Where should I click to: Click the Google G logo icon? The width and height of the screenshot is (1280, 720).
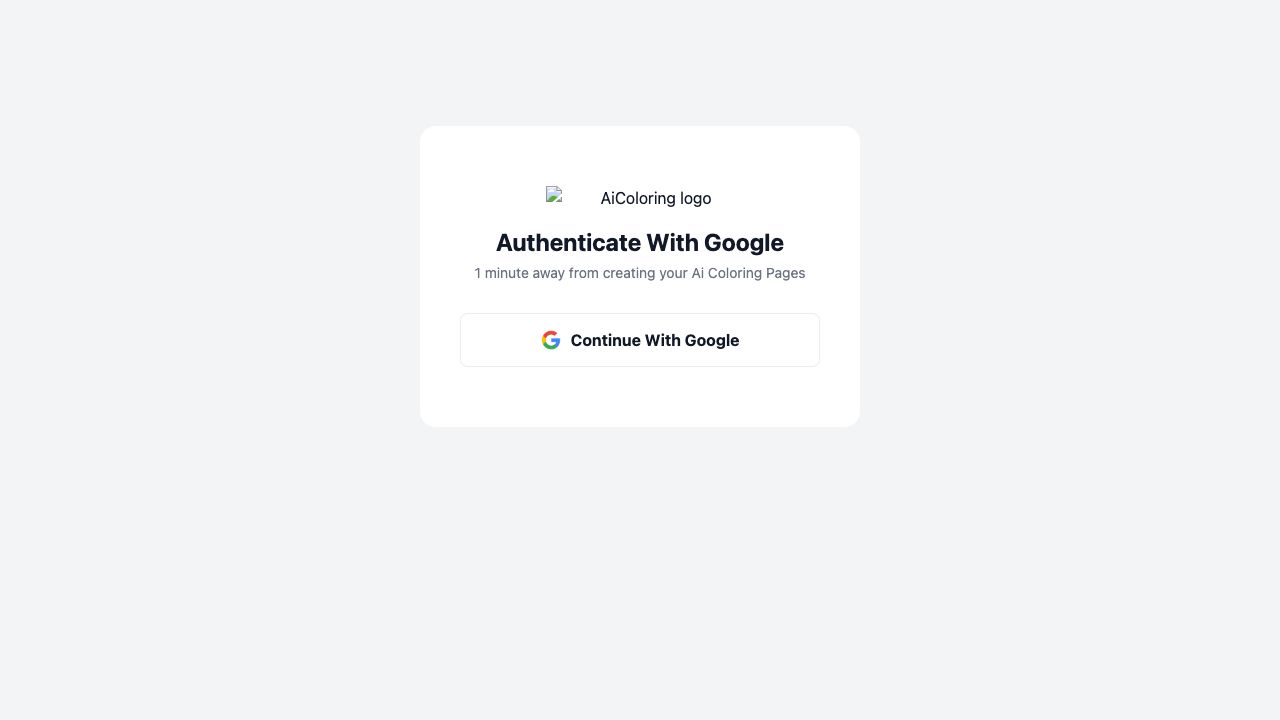551,340
